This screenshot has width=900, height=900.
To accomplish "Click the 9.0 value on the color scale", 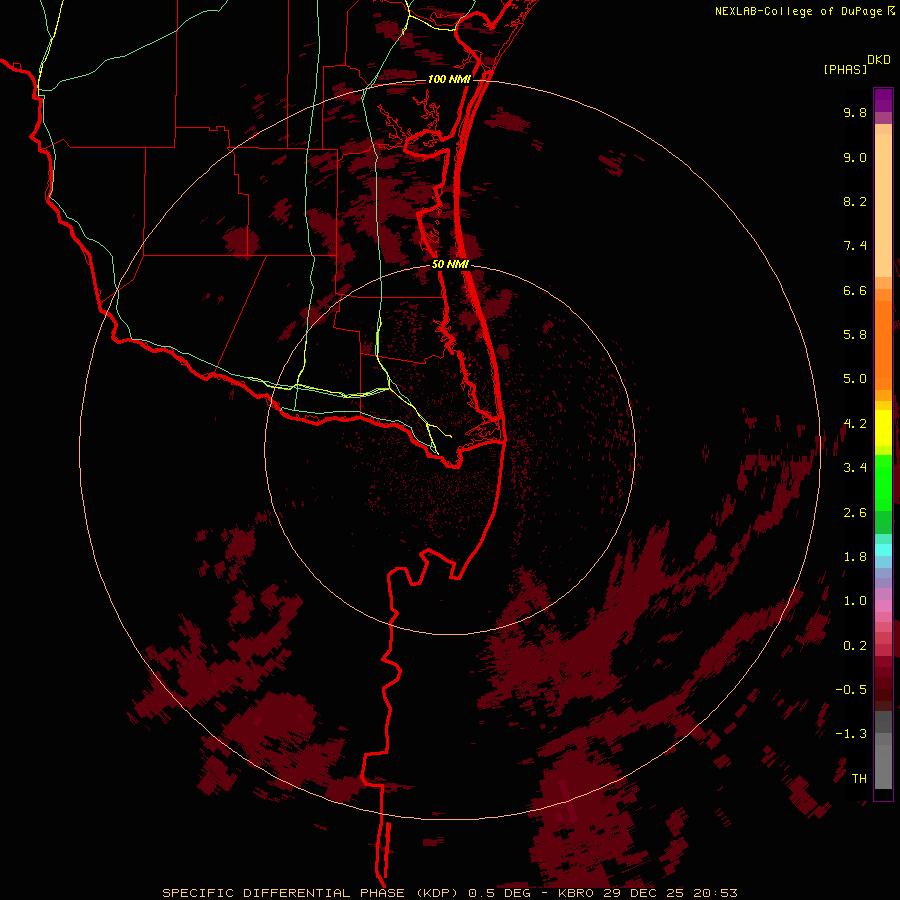I will (x=855, y=157).
